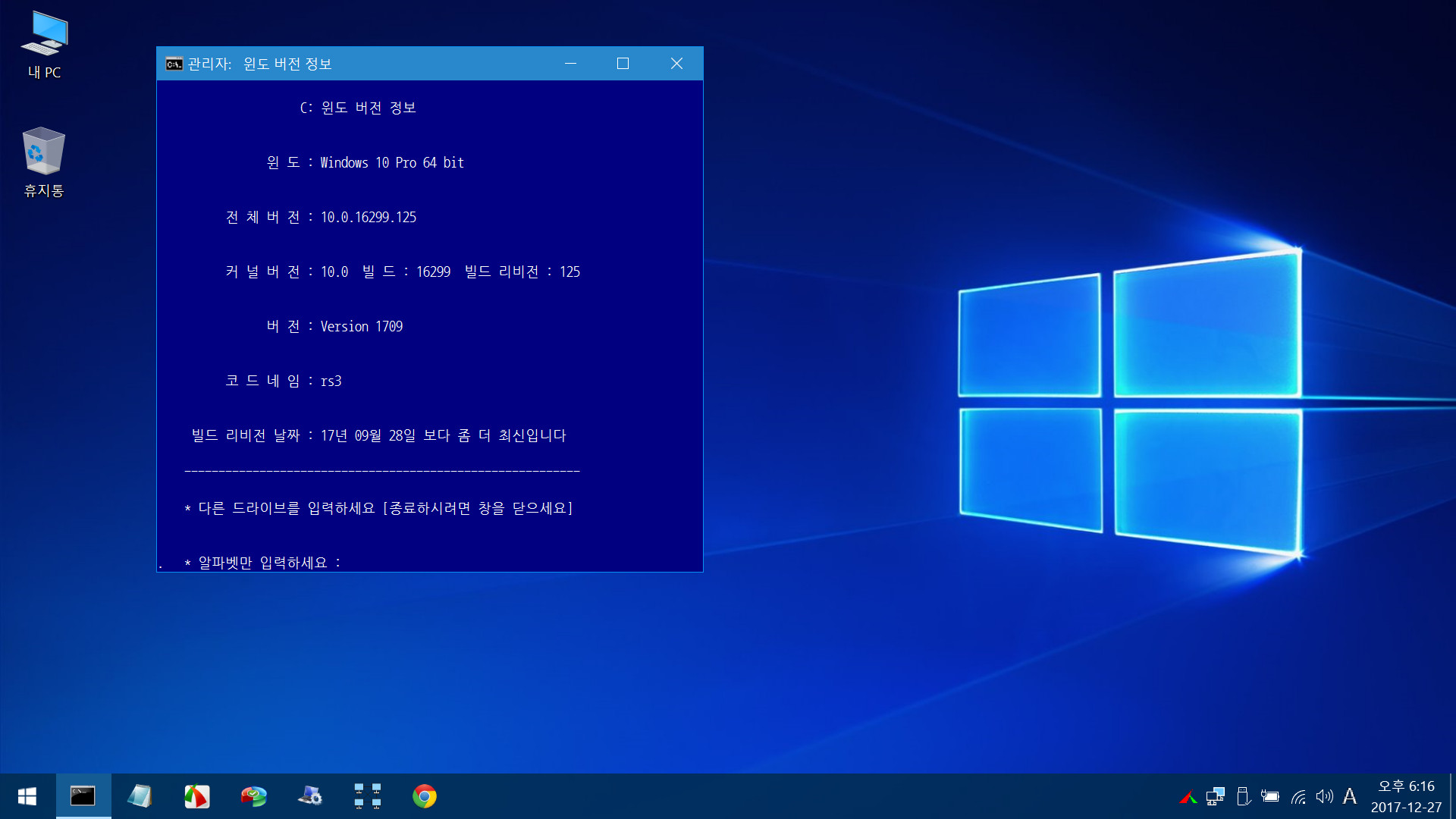Screen dimensions: 1456x819
Task: Open the network computers taskbar icon
Action: (367, 796)
